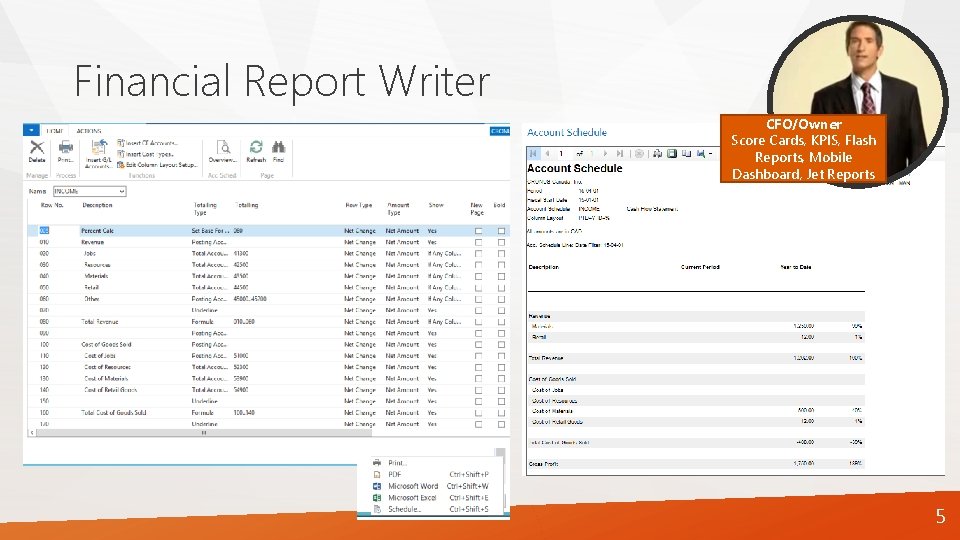The image size is (960, 540).
Task: Tick Bold checkbox for Percent Calc row
Action: pyautogui.click(x=501, y=231)
